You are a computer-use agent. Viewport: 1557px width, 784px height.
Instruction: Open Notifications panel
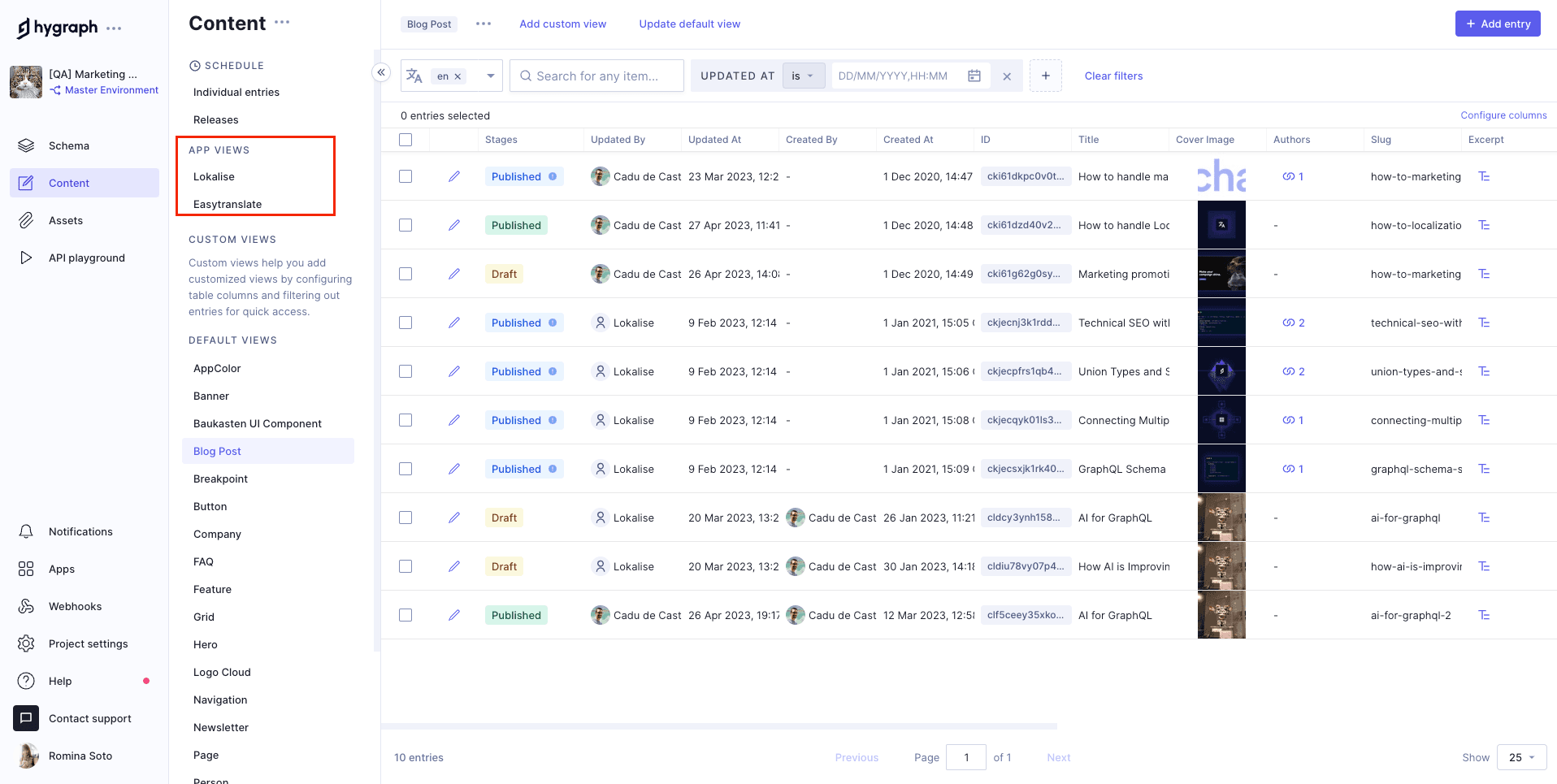point(80,531)
